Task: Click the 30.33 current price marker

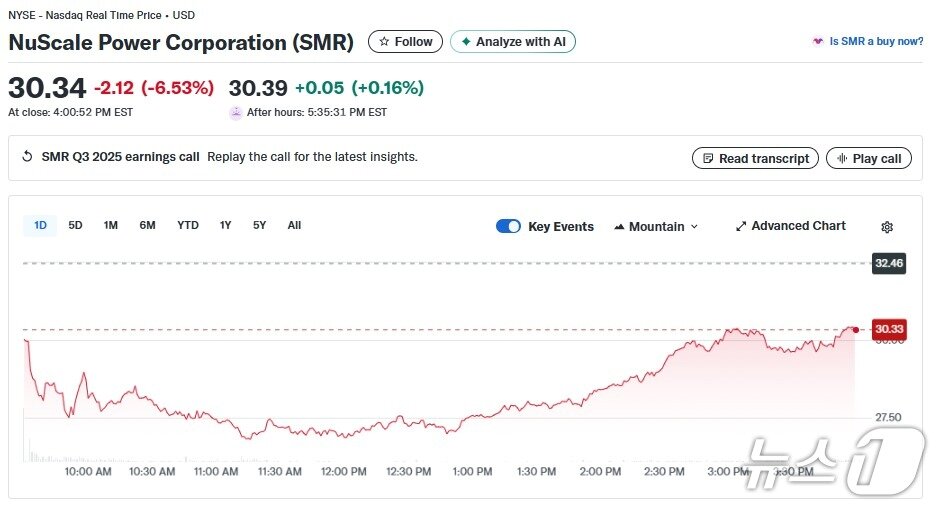Action: pos(888,329)
